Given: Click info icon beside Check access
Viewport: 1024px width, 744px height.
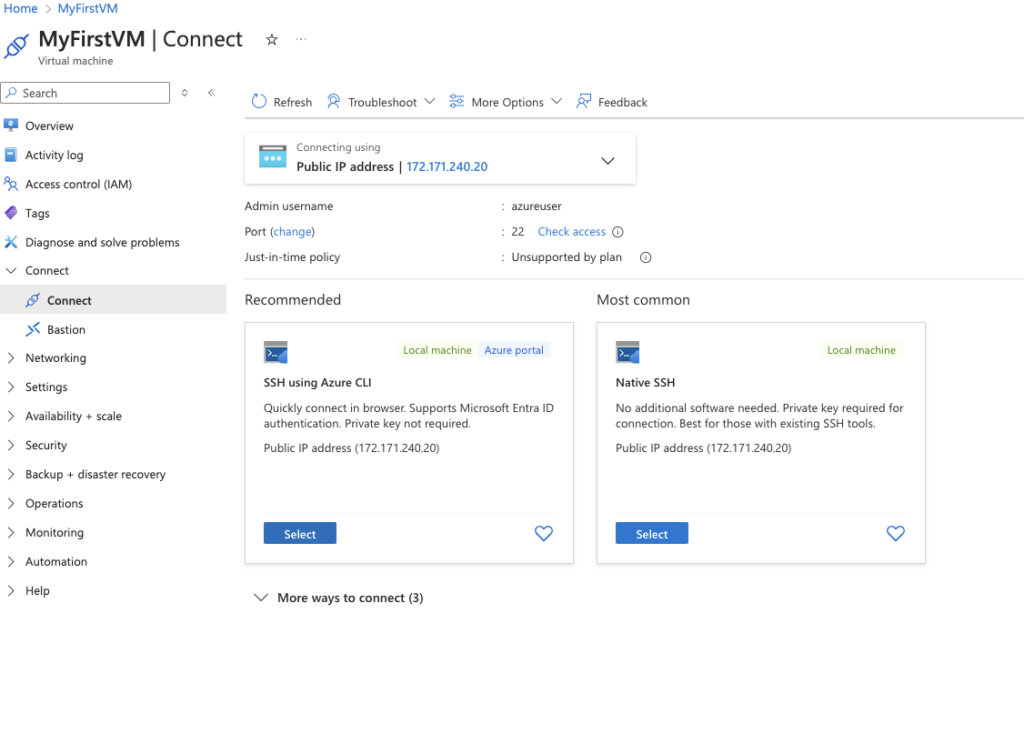Looking at the screenshot, I should (x=618, y=232).
